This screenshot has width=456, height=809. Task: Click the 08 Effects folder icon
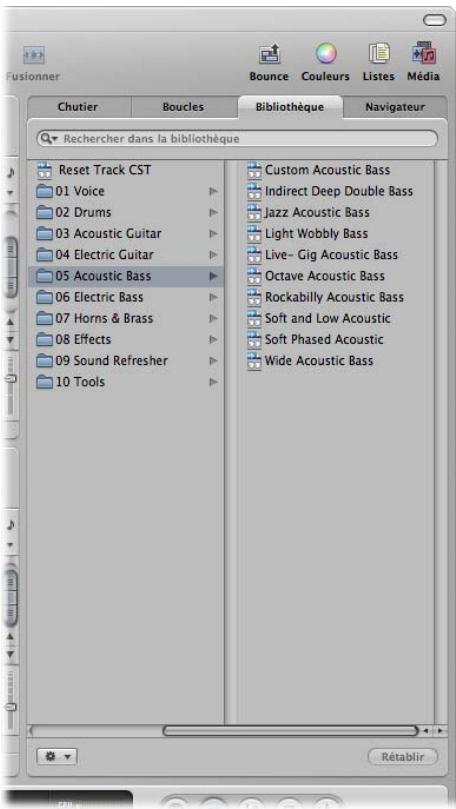45,339
